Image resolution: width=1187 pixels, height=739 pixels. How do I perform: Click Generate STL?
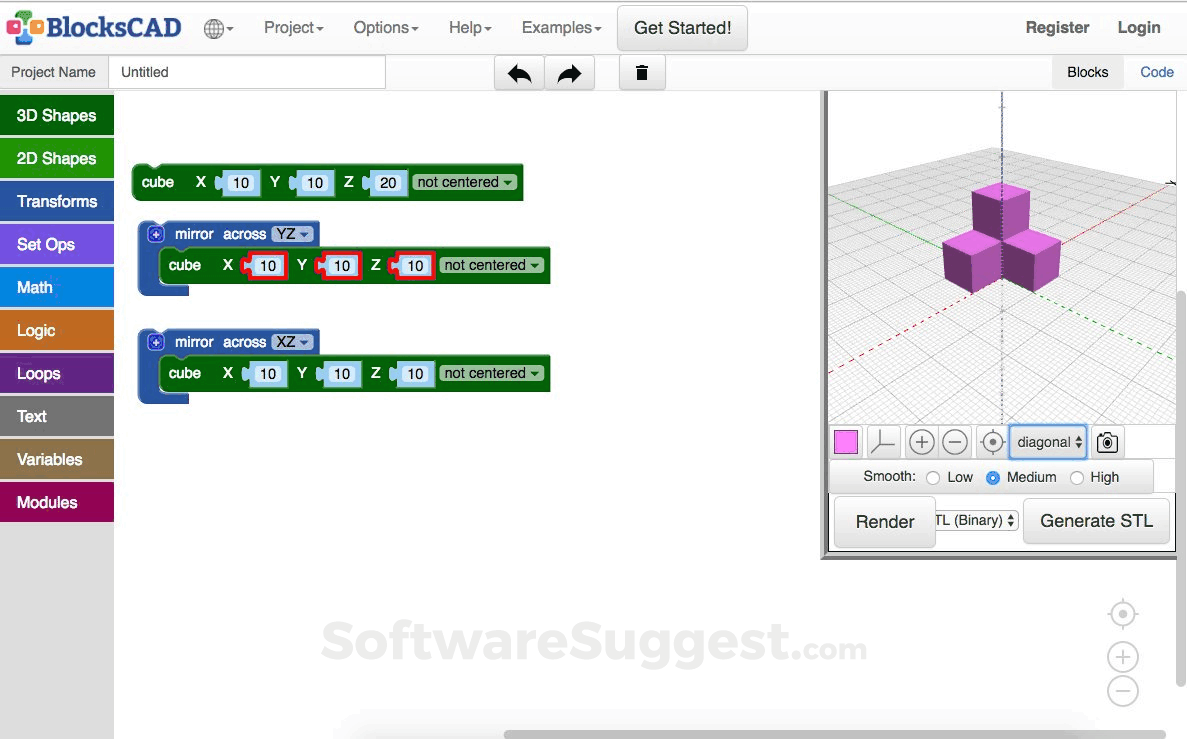(x=1096, y=520)
